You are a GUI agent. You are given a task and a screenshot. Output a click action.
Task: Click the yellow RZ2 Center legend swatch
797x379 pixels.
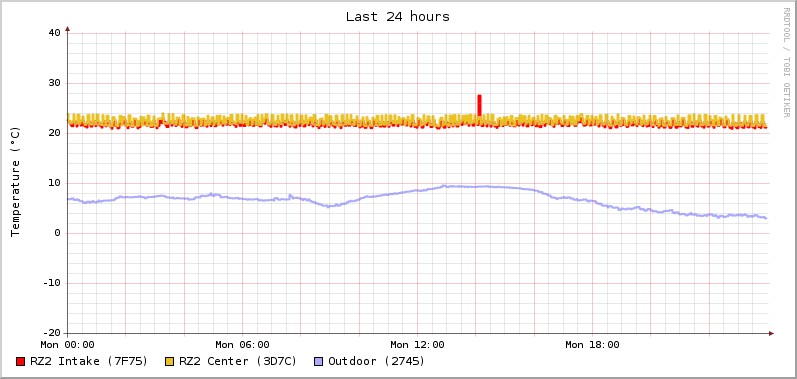click(169, 362)
